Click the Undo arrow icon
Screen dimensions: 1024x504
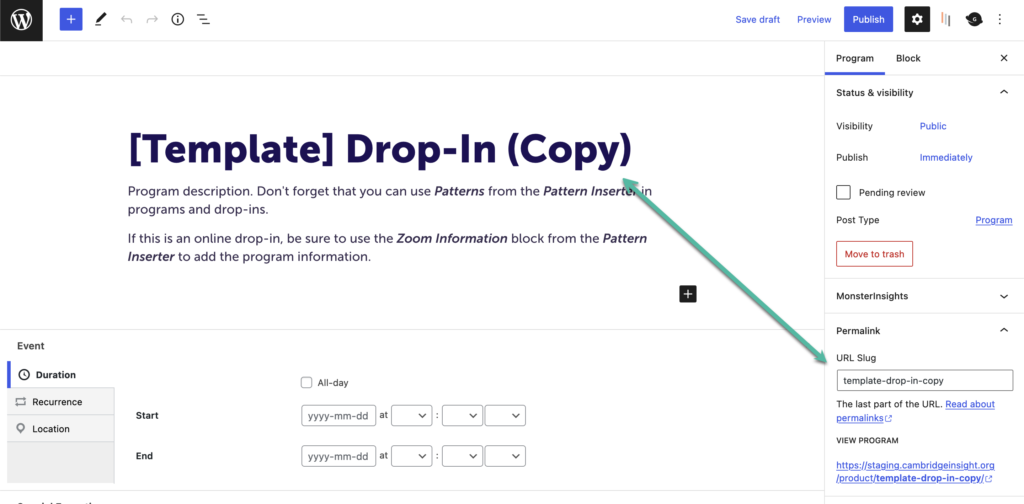point(126,19)
